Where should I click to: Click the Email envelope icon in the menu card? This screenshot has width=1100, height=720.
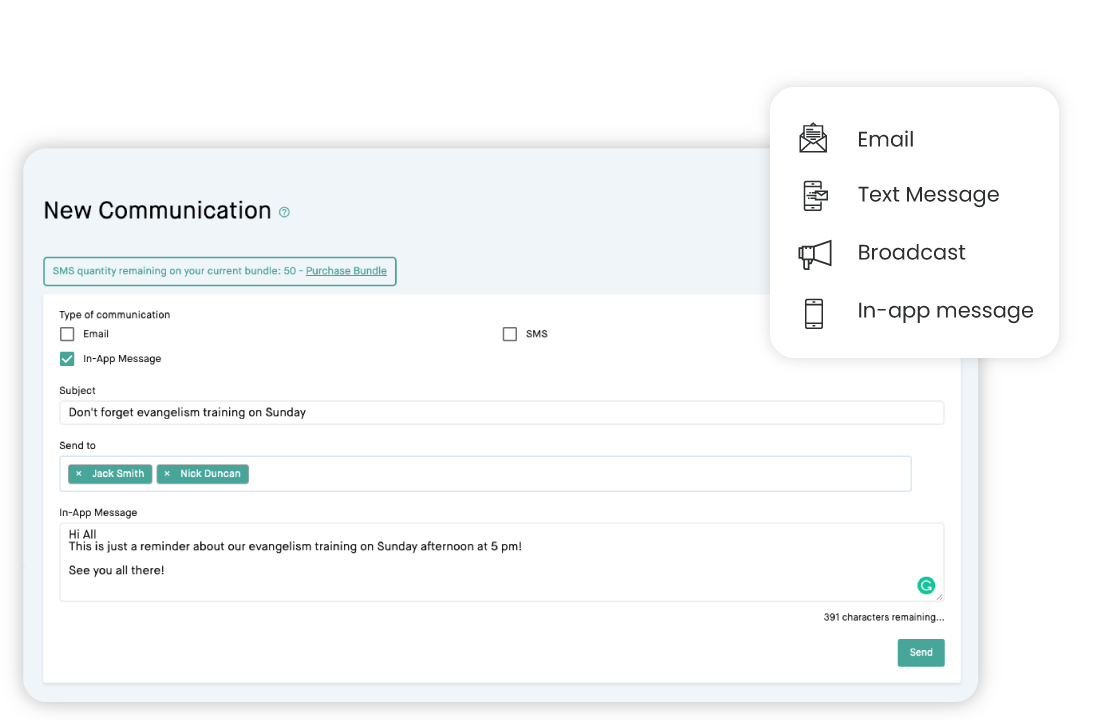813,138
